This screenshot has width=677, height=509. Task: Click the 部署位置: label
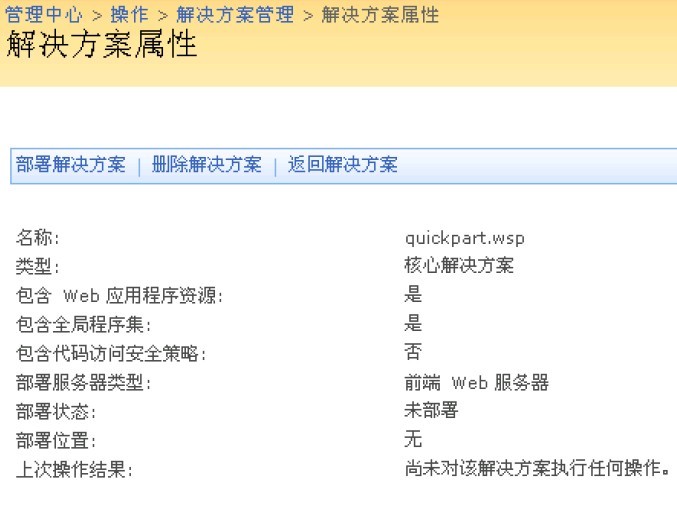tap(56, 440)
